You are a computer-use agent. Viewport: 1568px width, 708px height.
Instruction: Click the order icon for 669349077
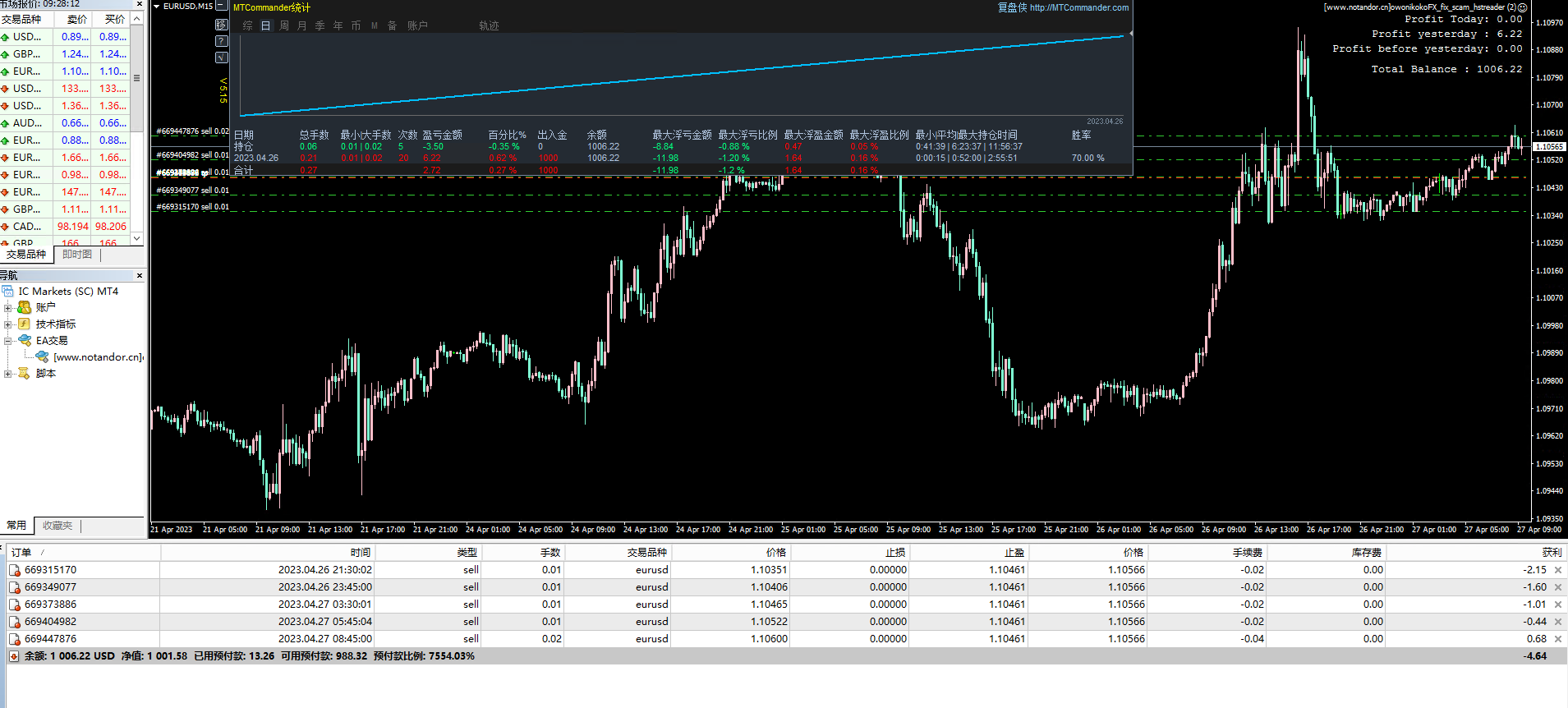15,587
